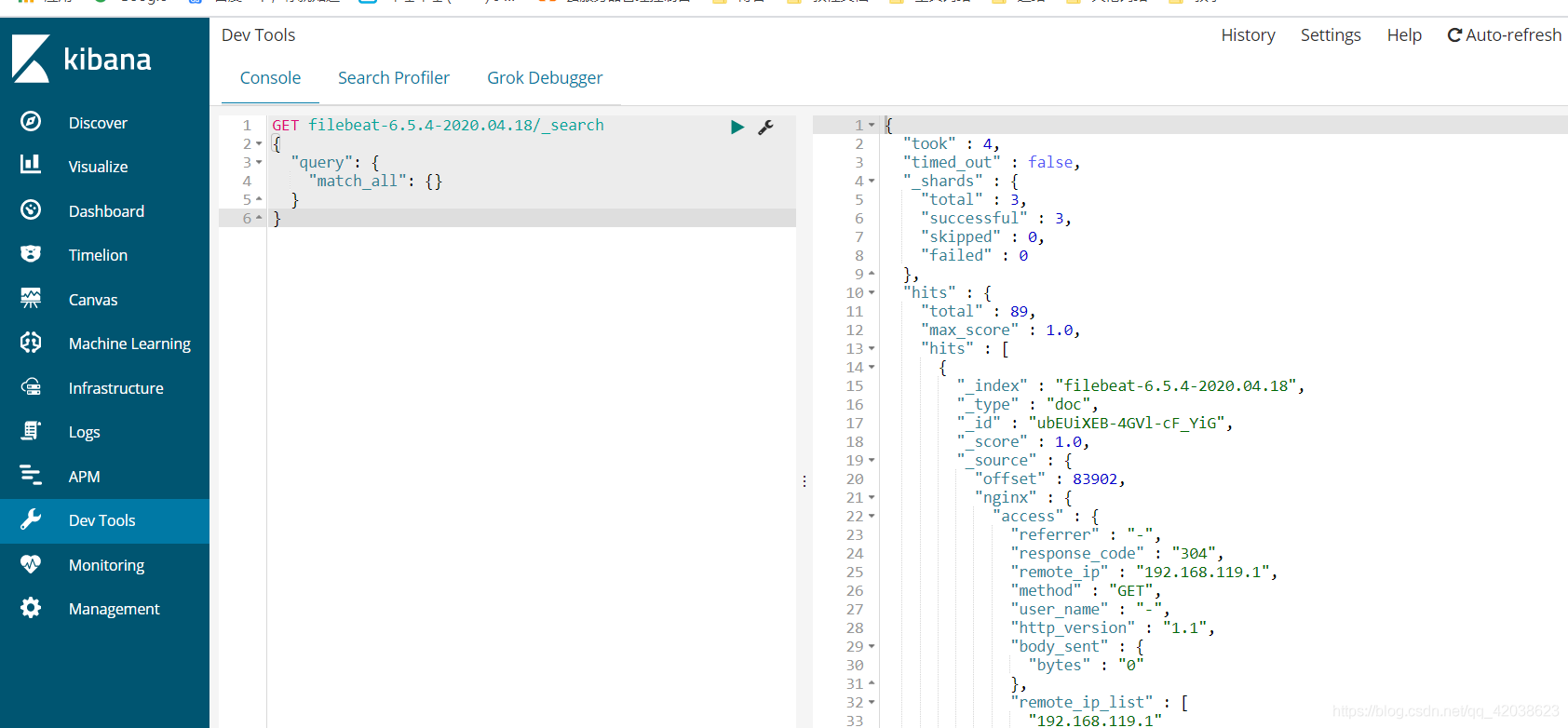Screen dimensions: 1568x728
Task: Click "referrer" line in response
Action: tap(1086, 534)
